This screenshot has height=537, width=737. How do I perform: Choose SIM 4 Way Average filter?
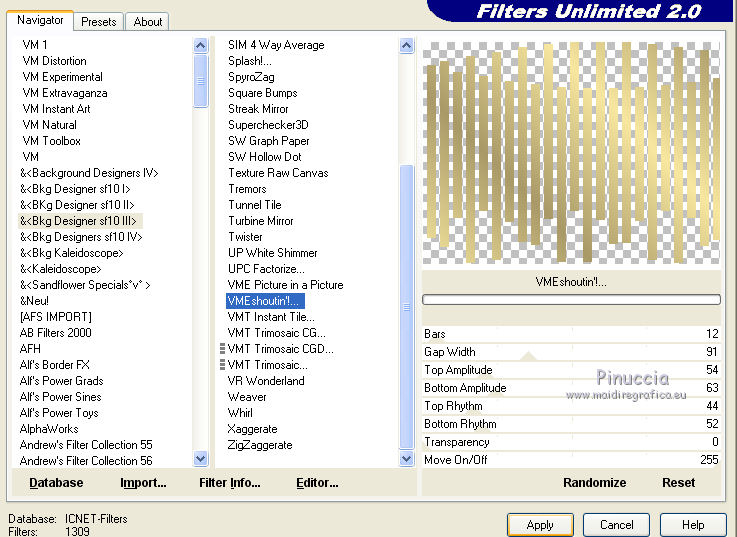[x=276, y=45]
